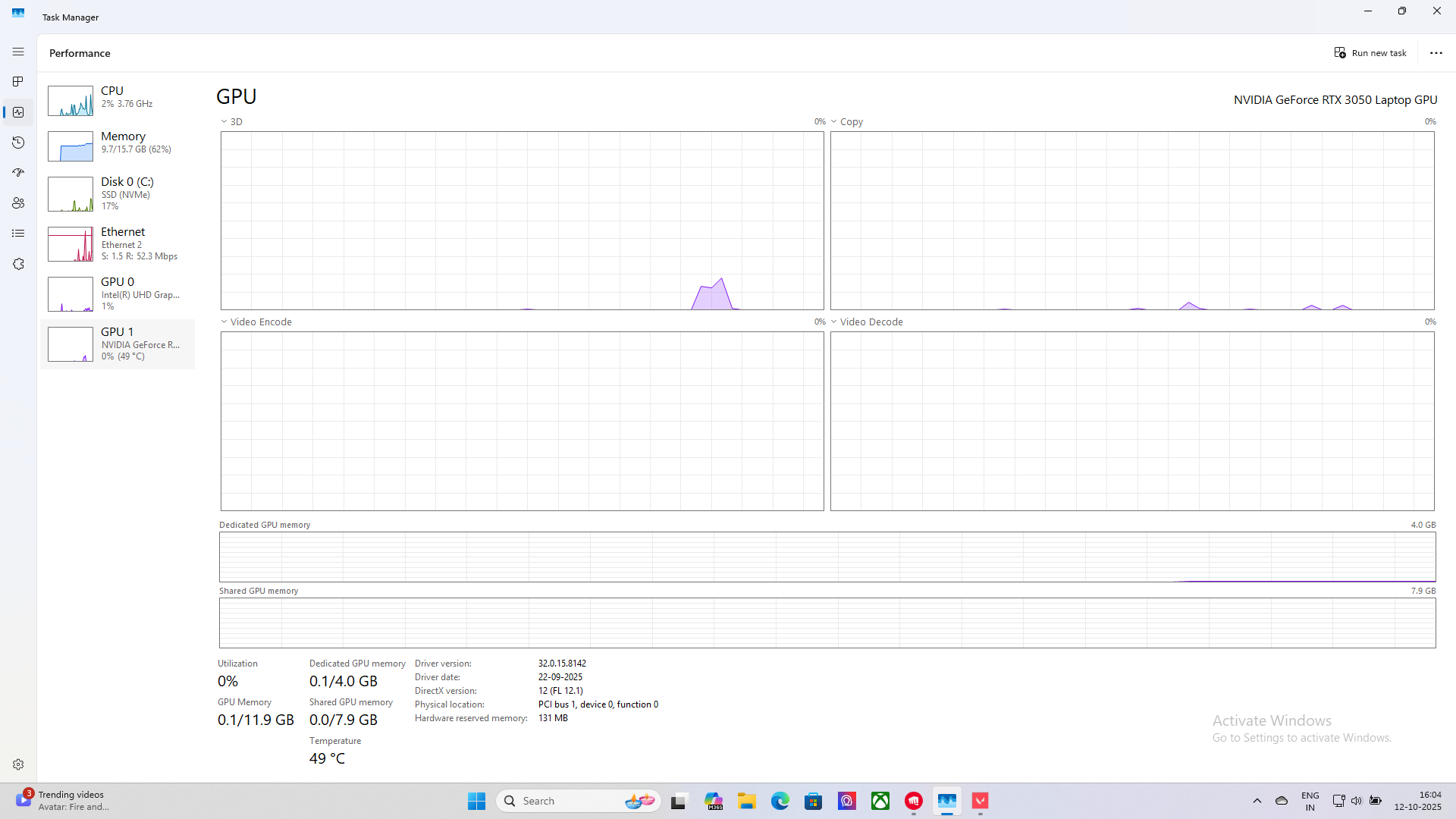Select CPU in the performance list

[118, 100]
